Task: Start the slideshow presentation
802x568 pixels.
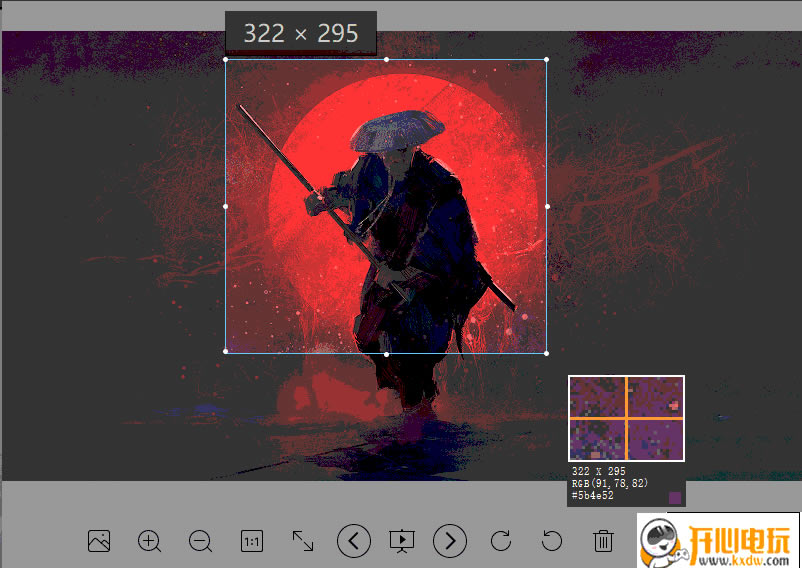Action: click(x=402, y=541)
